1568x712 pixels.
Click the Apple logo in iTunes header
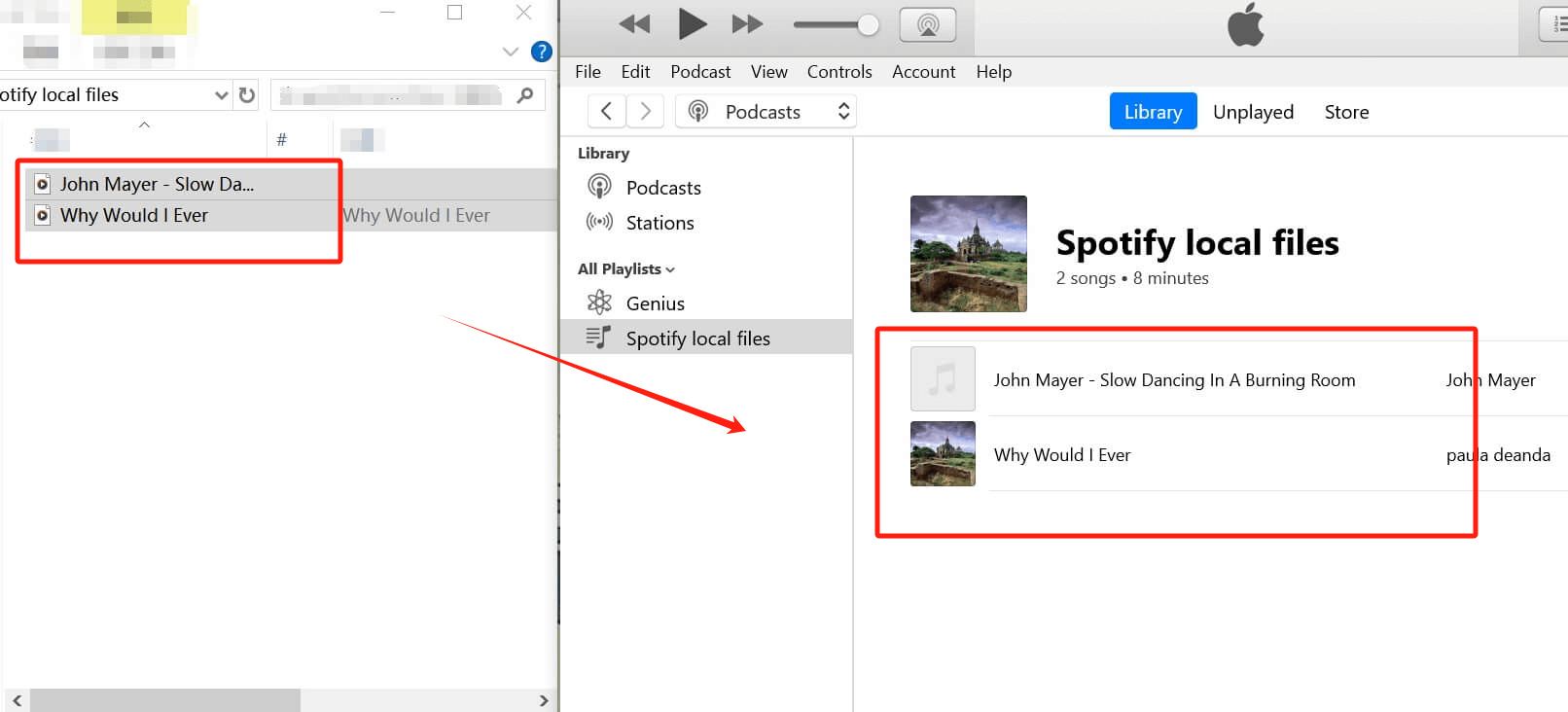[1246, 24]
